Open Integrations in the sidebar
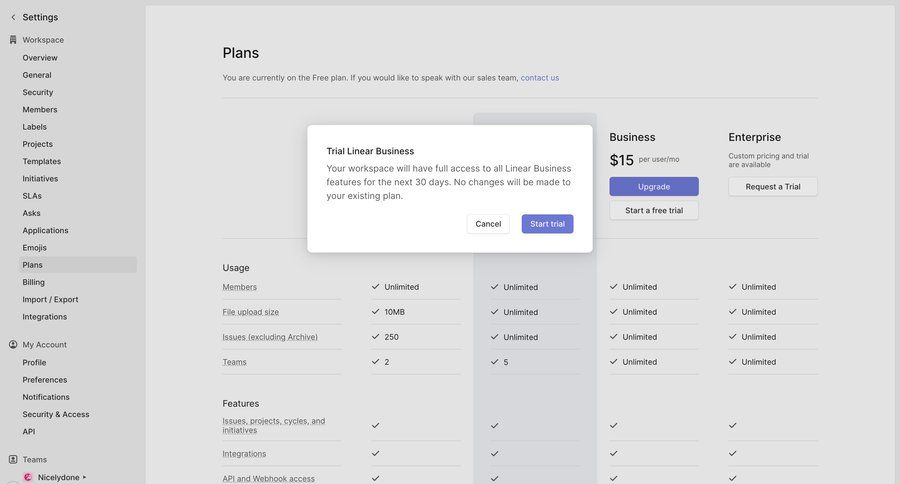The image size is (900, 484). [45, 316]
